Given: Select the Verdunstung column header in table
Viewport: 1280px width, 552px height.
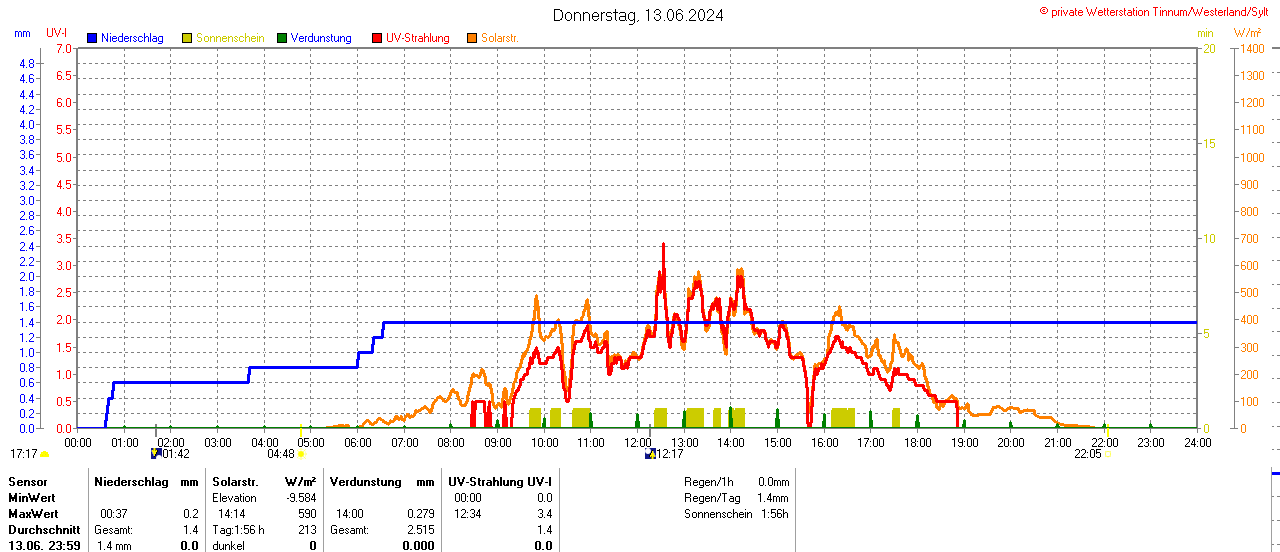Looking at the screenshot, I should click(364, 481).
